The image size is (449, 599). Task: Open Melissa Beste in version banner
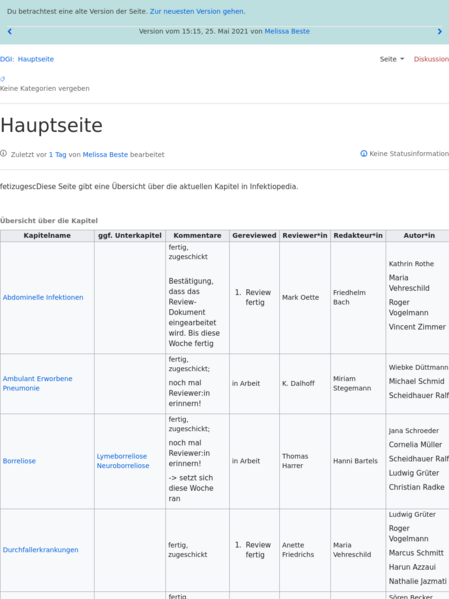click(287, 31)
